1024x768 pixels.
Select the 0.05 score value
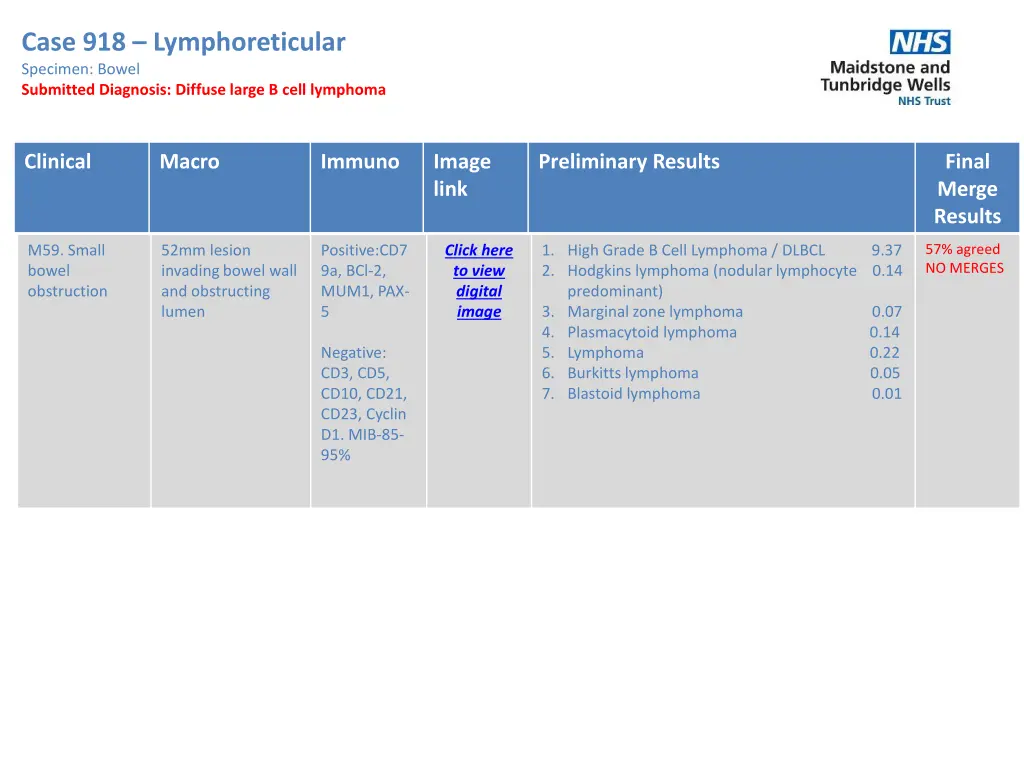[884, 373]
